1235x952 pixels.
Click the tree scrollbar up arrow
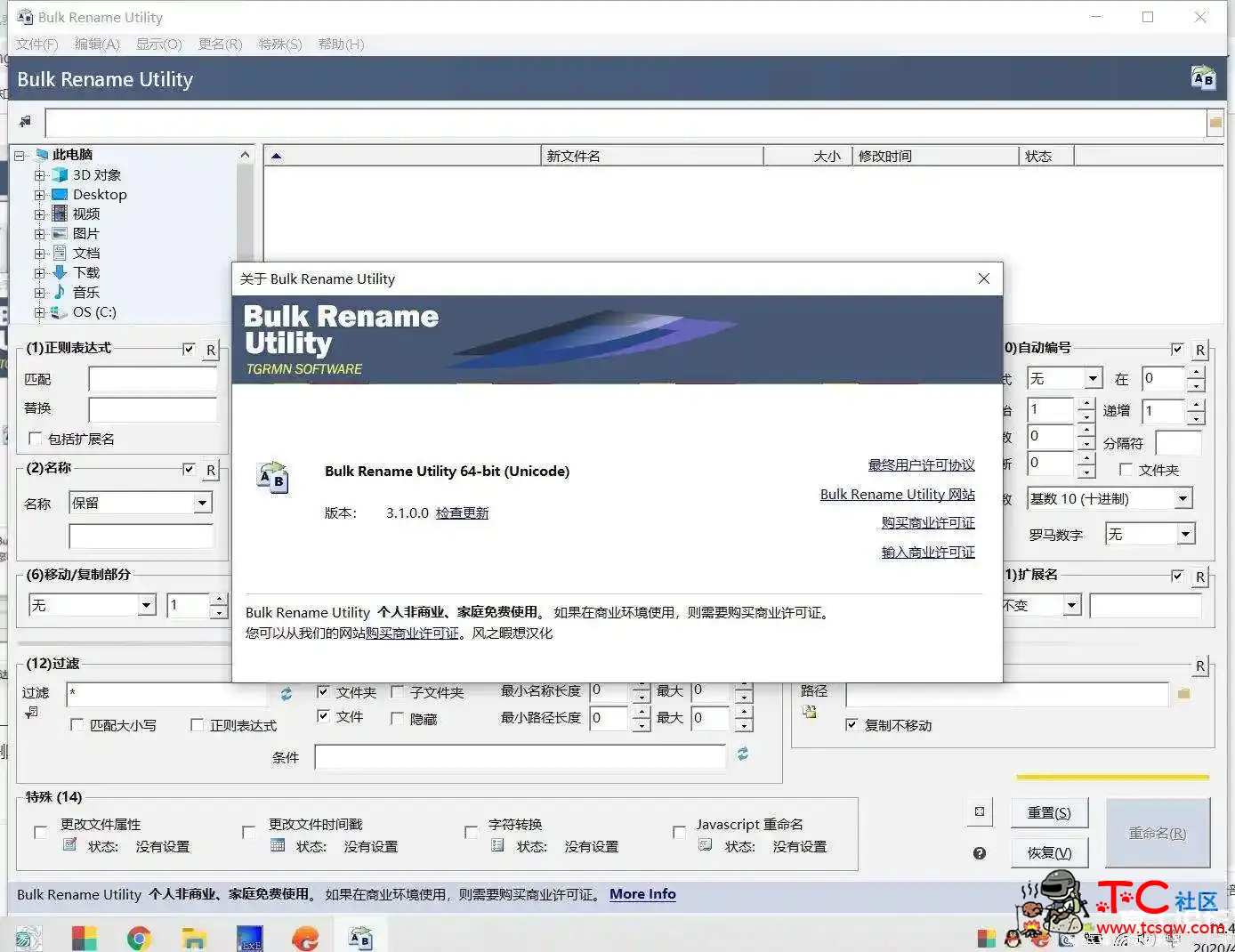pyautogui.click(x=245, y=155)
